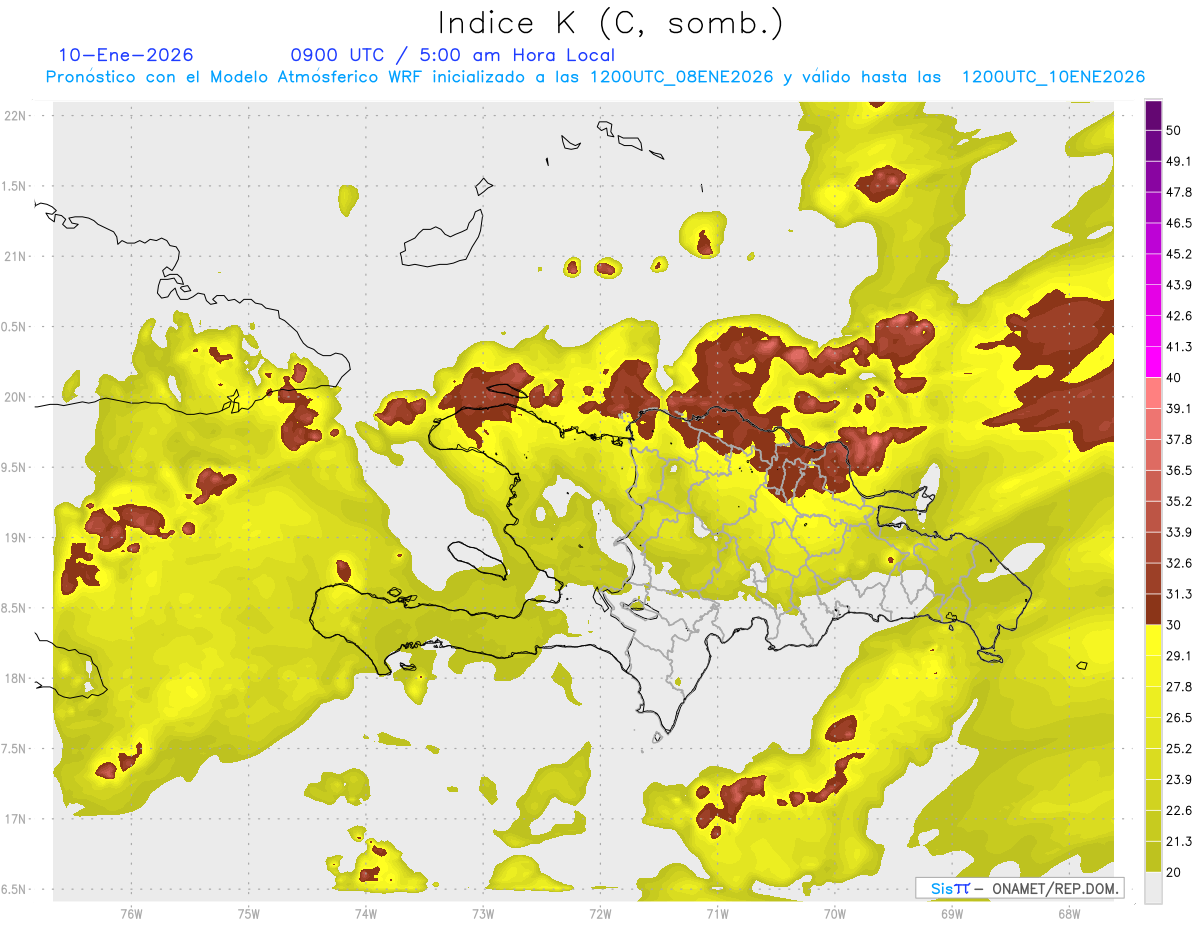Click longitude axis label "70W"

pos(834,913)
